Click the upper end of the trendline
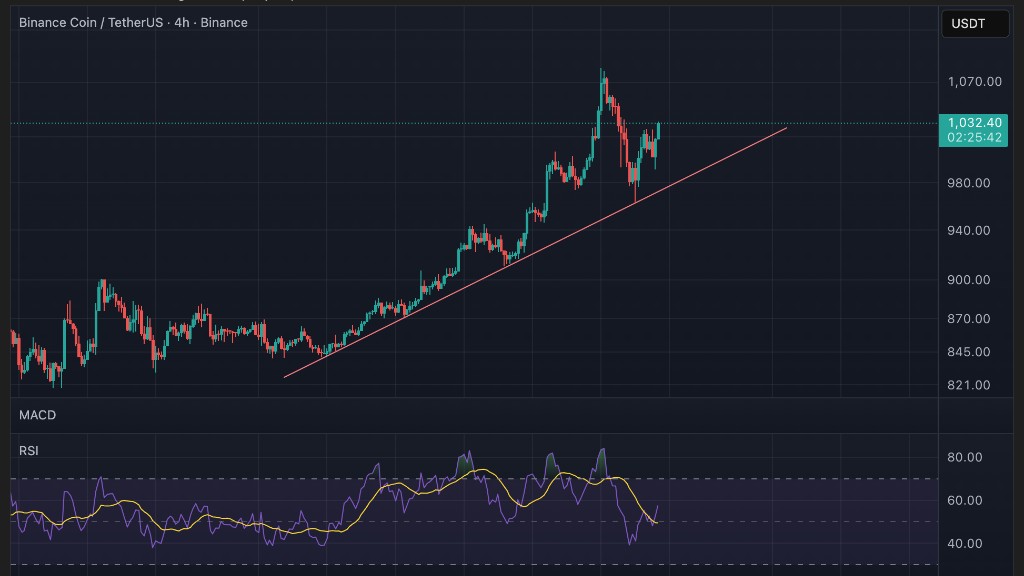Screen dimensions: 1024x576 786,128
